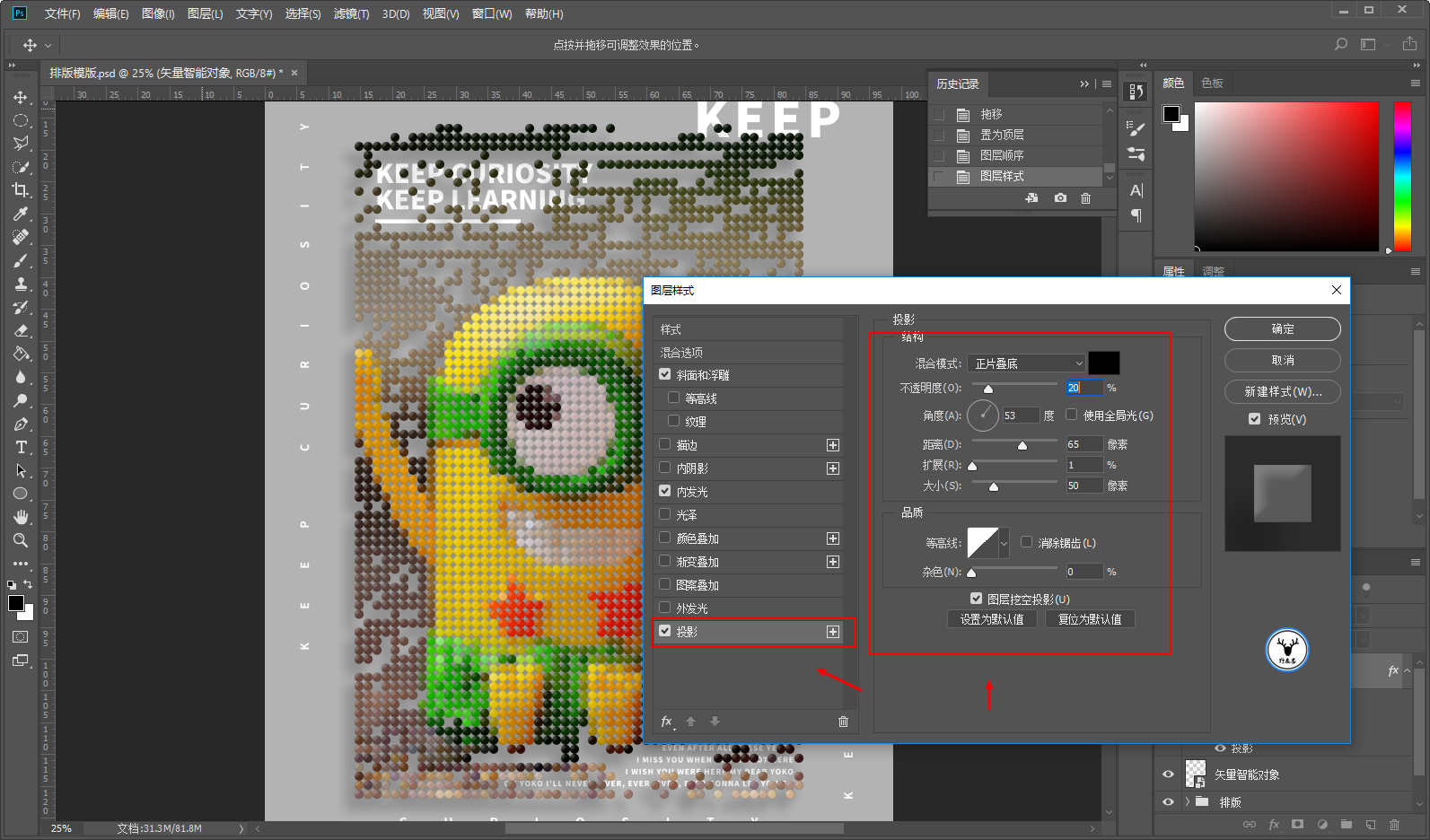This screenshot has width=1430, height=840.
Task: Add another 描边 effect plus button
Action: (x=833, y=445)
